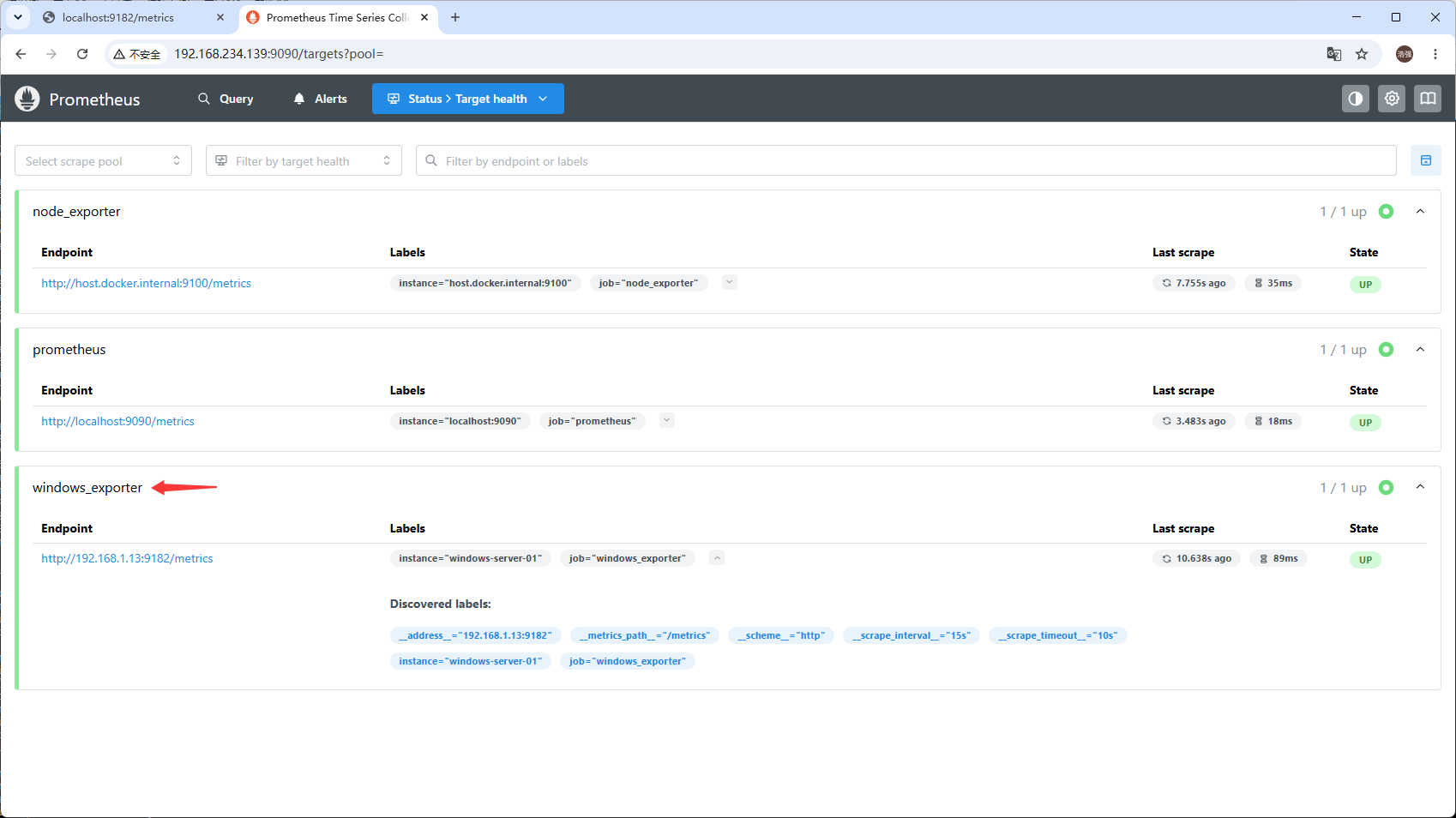The image size is (1456, 818).
Task: Collapse the node_exporter pool section
Action: point(1420,212)
